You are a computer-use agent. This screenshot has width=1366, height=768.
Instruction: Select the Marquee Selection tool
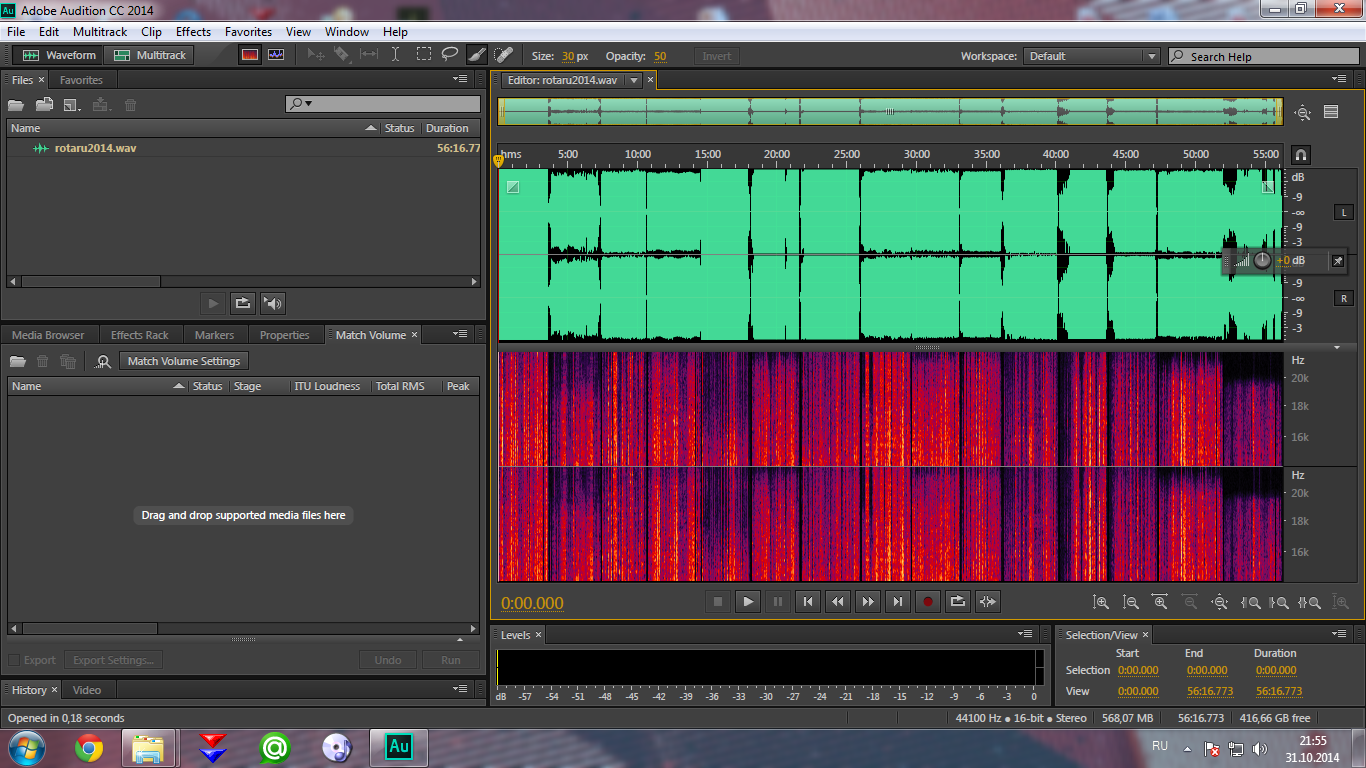[x=424, y=55]
